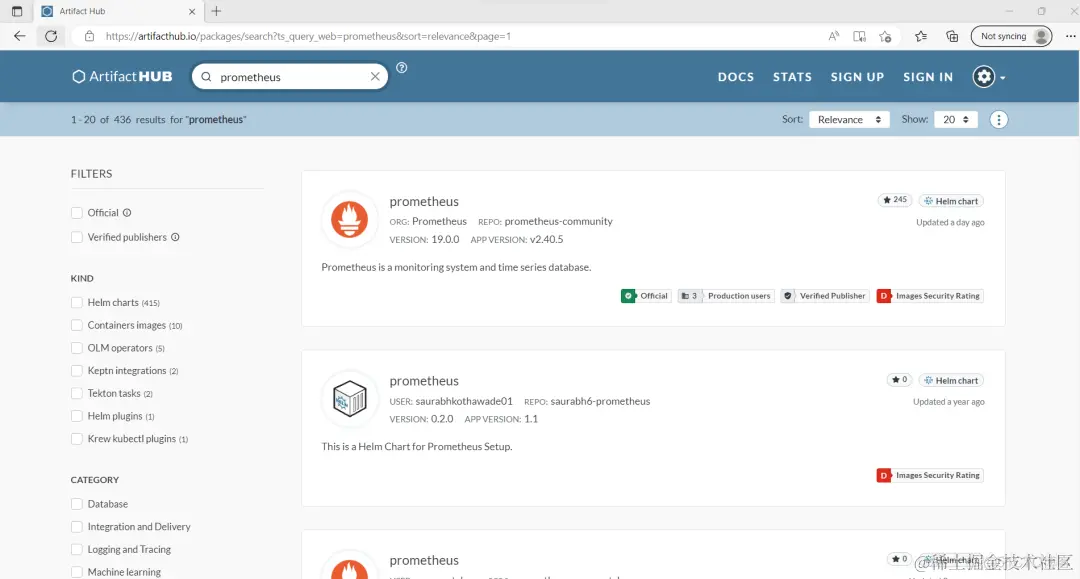The height and width of the screenshot is (579, 1080).
Task: Check the Krew kubectl plugins filter
Action: [x=76, y=439]
